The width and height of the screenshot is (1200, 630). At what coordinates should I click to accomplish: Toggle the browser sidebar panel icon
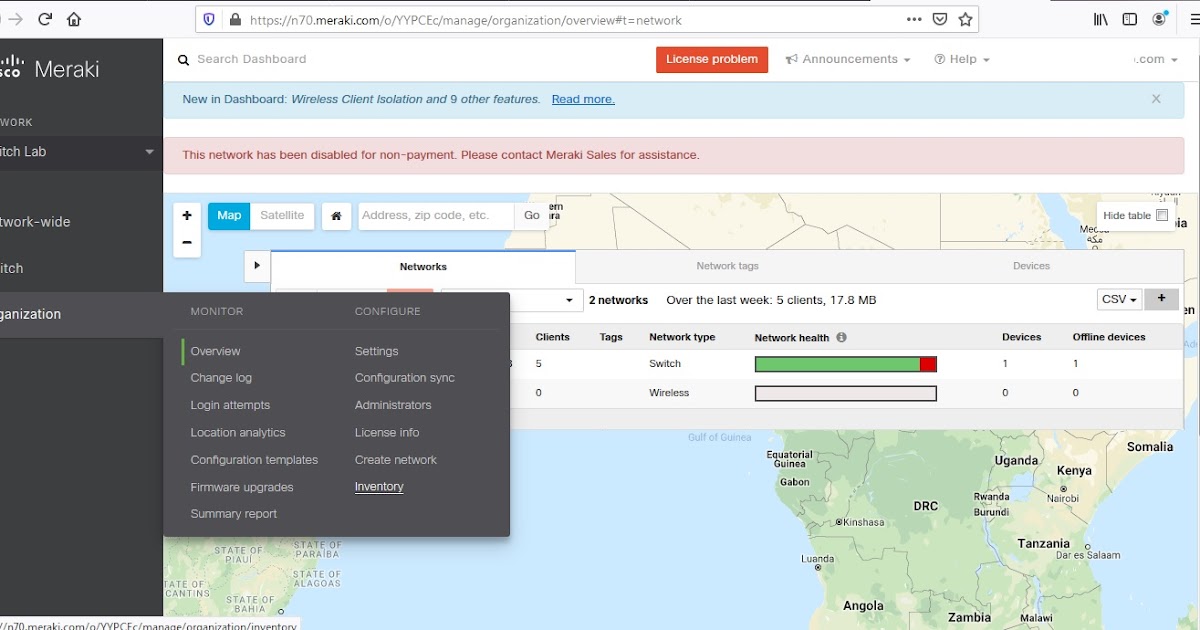point(1129,18)
